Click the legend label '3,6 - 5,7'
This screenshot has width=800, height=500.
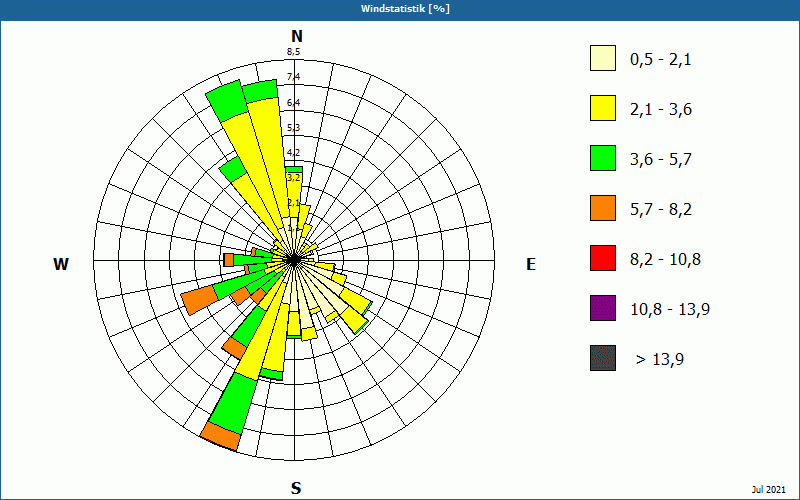tap(661, 160)
